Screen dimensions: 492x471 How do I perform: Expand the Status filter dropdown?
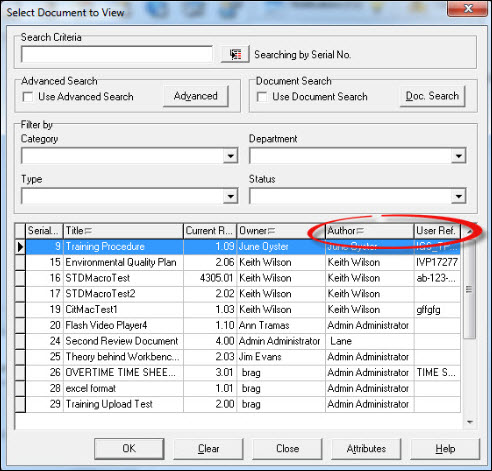point(459,196)
